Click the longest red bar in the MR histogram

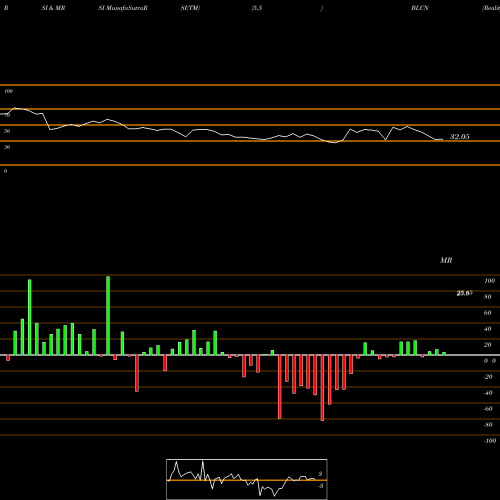322,388
